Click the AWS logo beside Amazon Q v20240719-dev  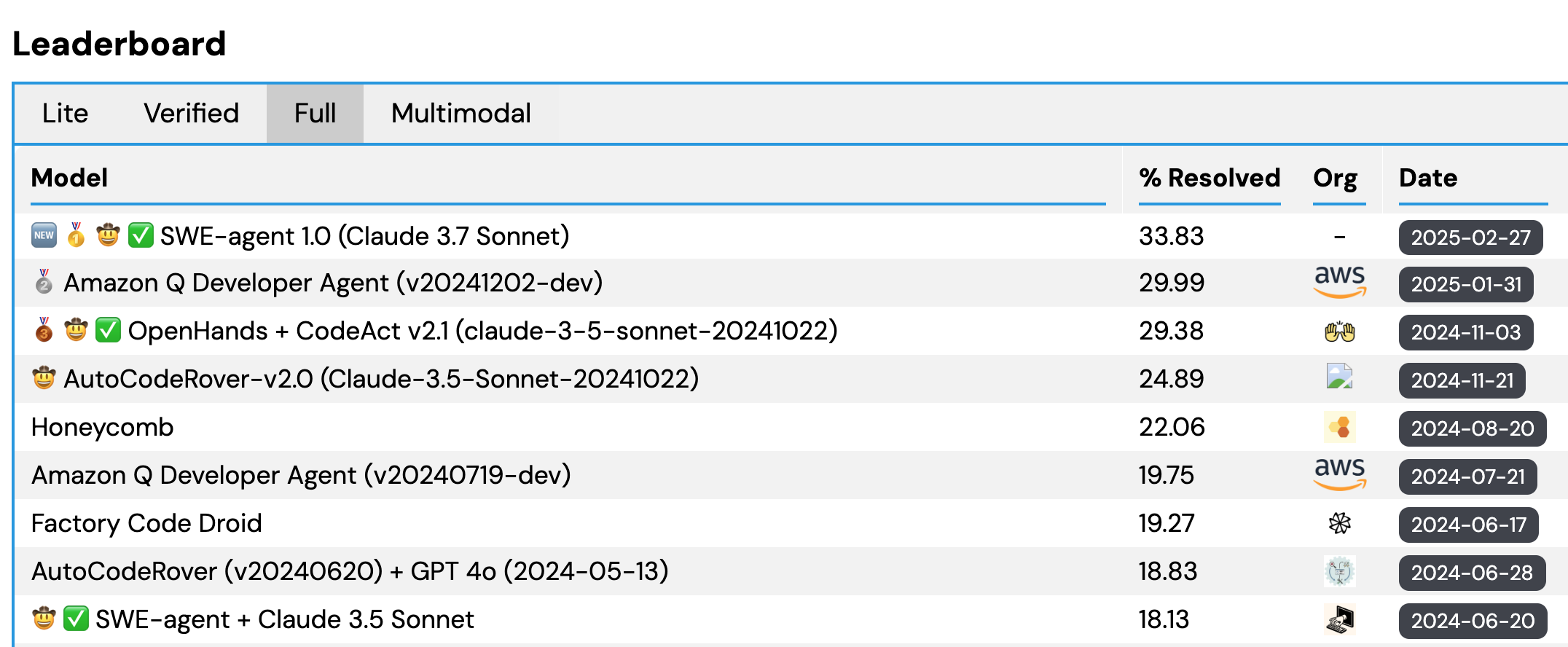coord(1339,474)
